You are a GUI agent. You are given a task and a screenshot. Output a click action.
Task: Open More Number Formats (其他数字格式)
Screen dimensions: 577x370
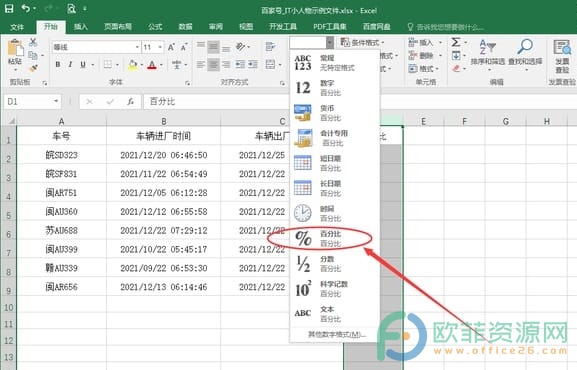pyautogui.click(x=337, y=334)
